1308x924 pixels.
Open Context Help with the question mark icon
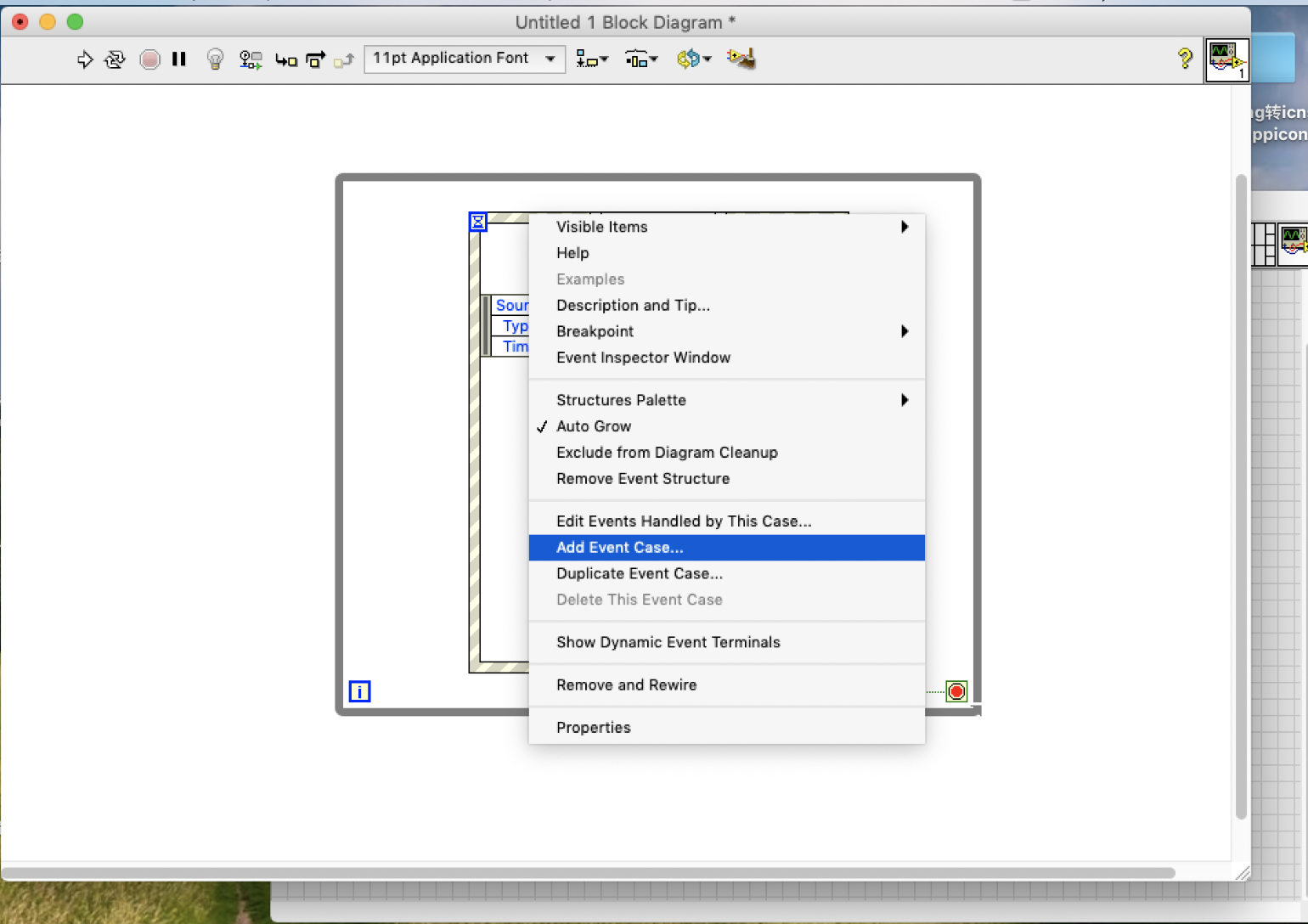[x=1185, y=59]
